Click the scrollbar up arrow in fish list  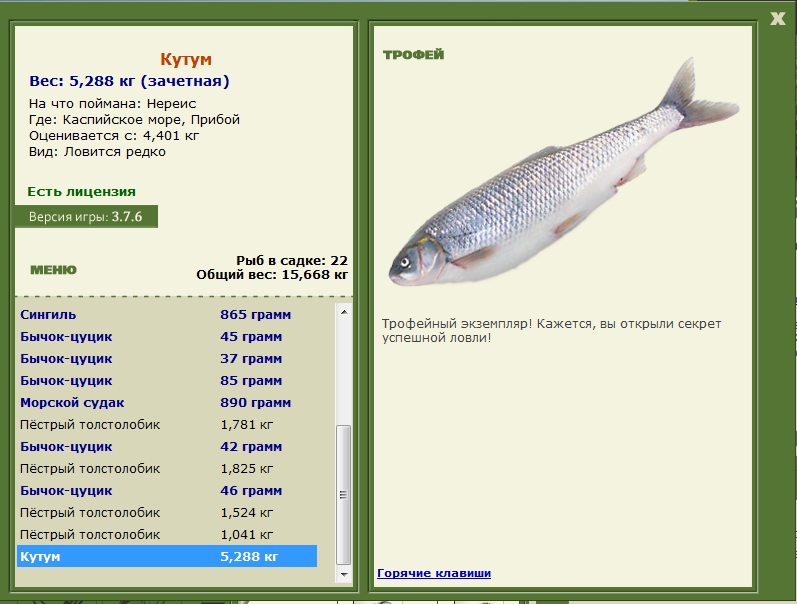click(x=344, y=312)
